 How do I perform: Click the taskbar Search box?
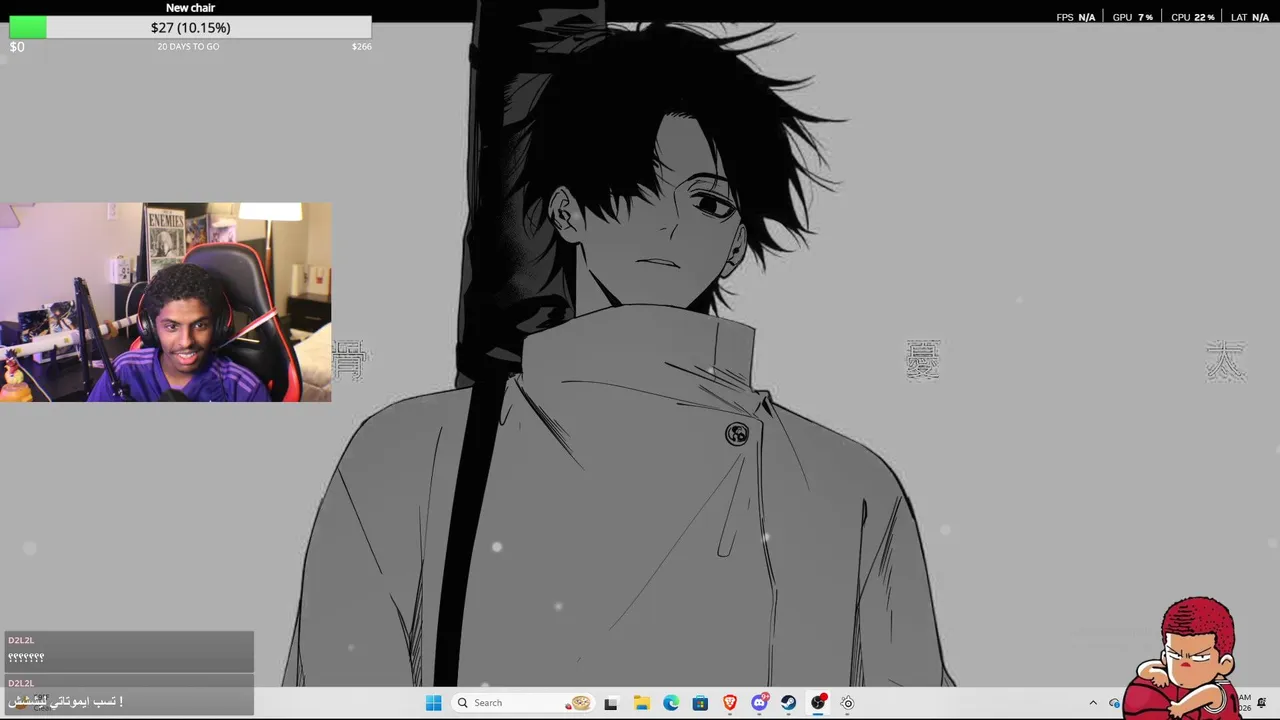pos(521,703)
